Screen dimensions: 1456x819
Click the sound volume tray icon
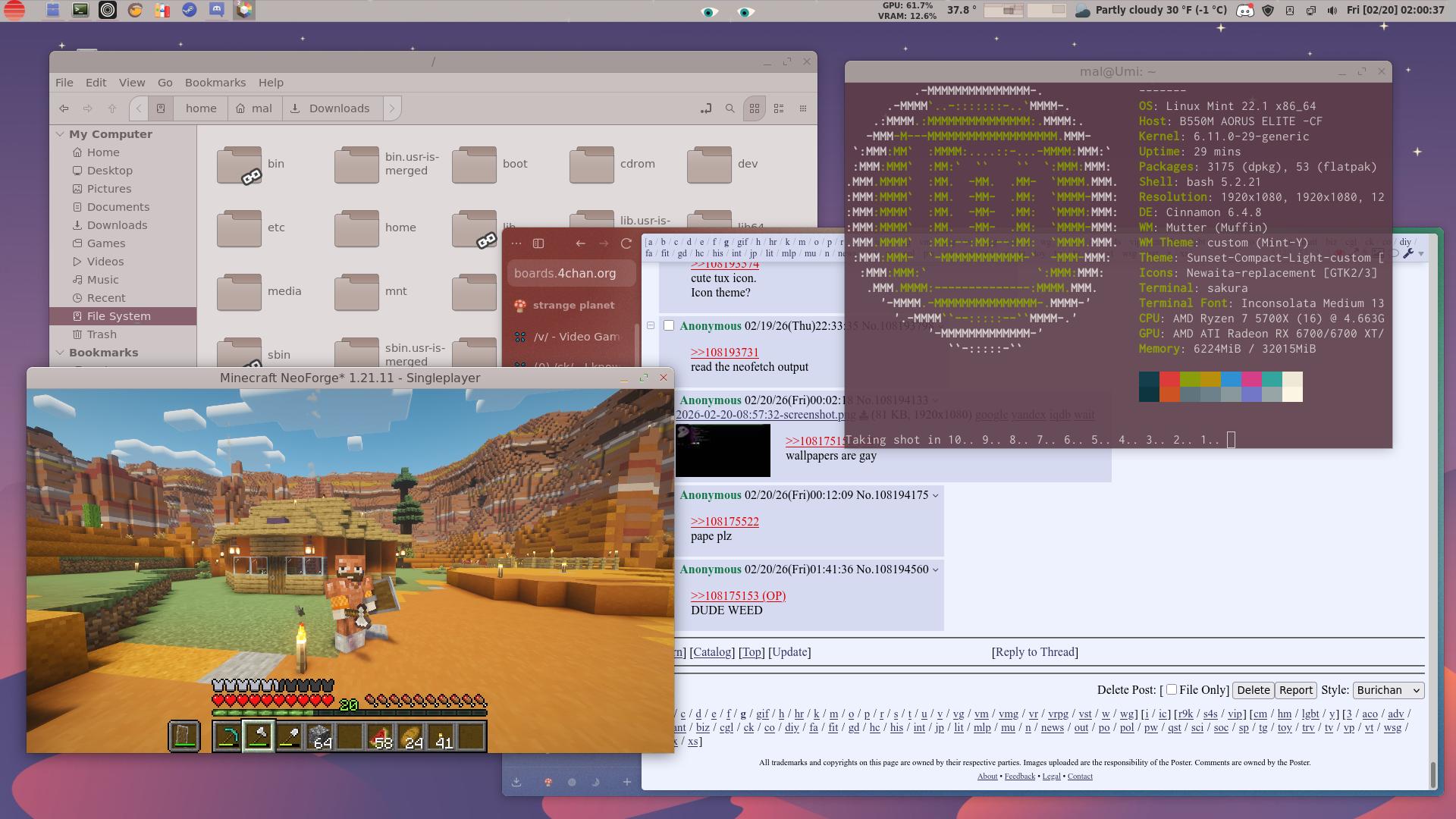coord(1332,11)
